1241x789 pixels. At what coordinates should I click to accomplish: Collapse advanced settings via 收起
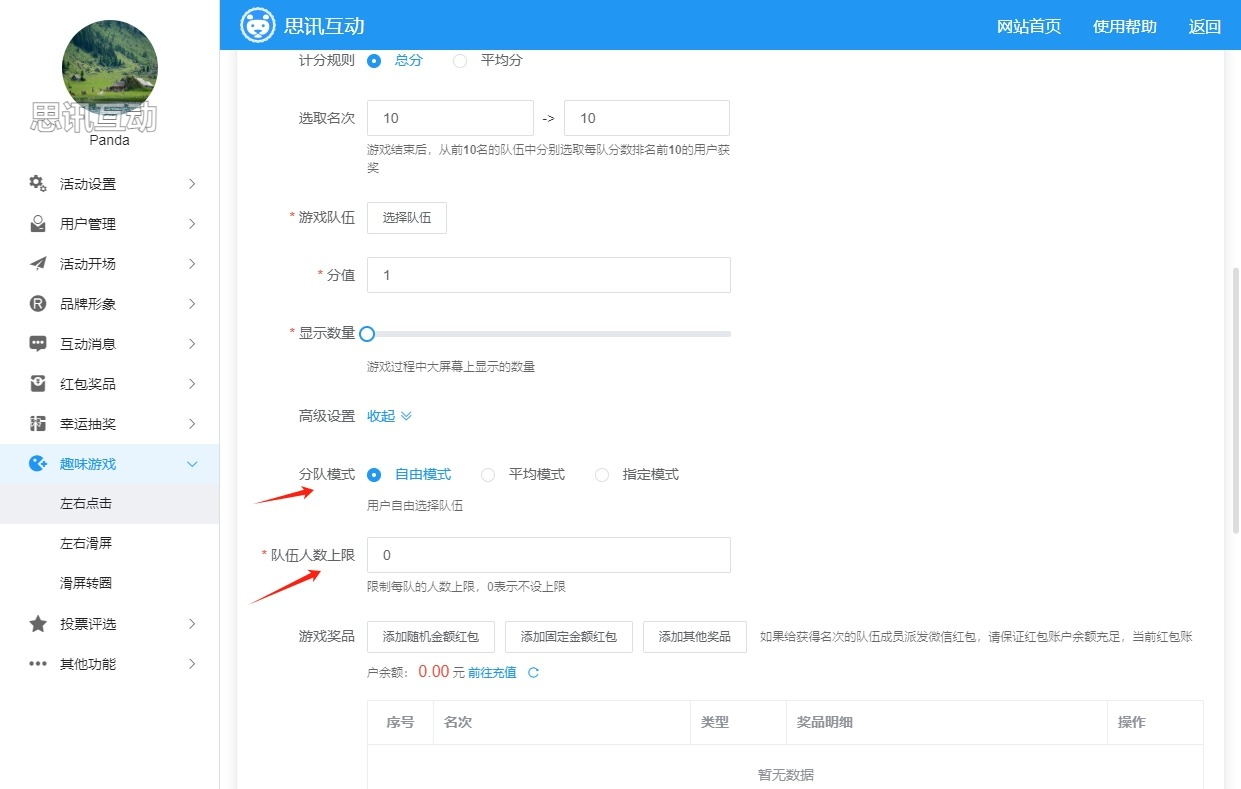pyautogui.click(x=389, y=415)
